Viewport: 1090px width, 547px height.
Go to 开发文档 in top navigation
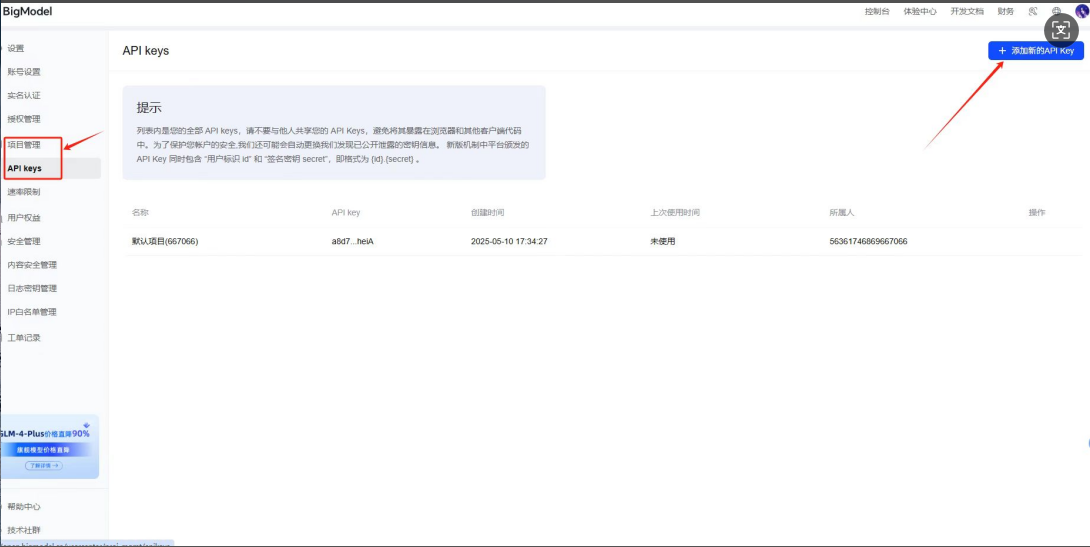(x=966, y=11)
